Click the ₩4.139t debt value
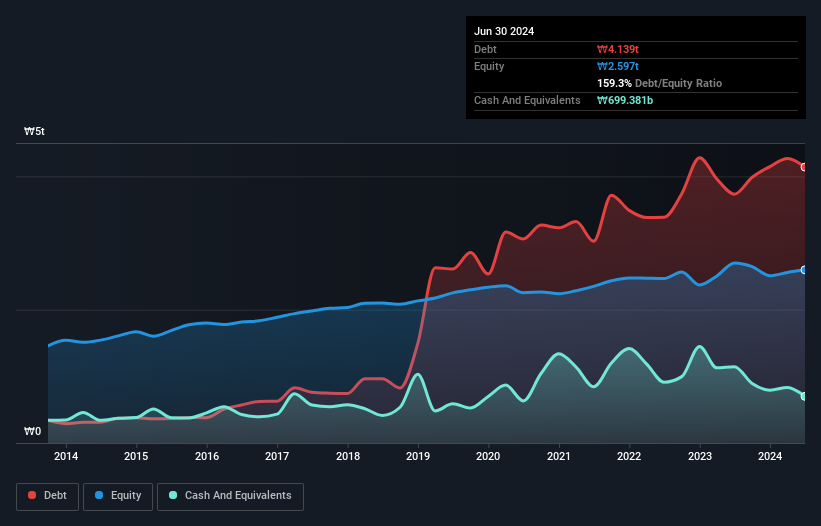 point(618,49)
